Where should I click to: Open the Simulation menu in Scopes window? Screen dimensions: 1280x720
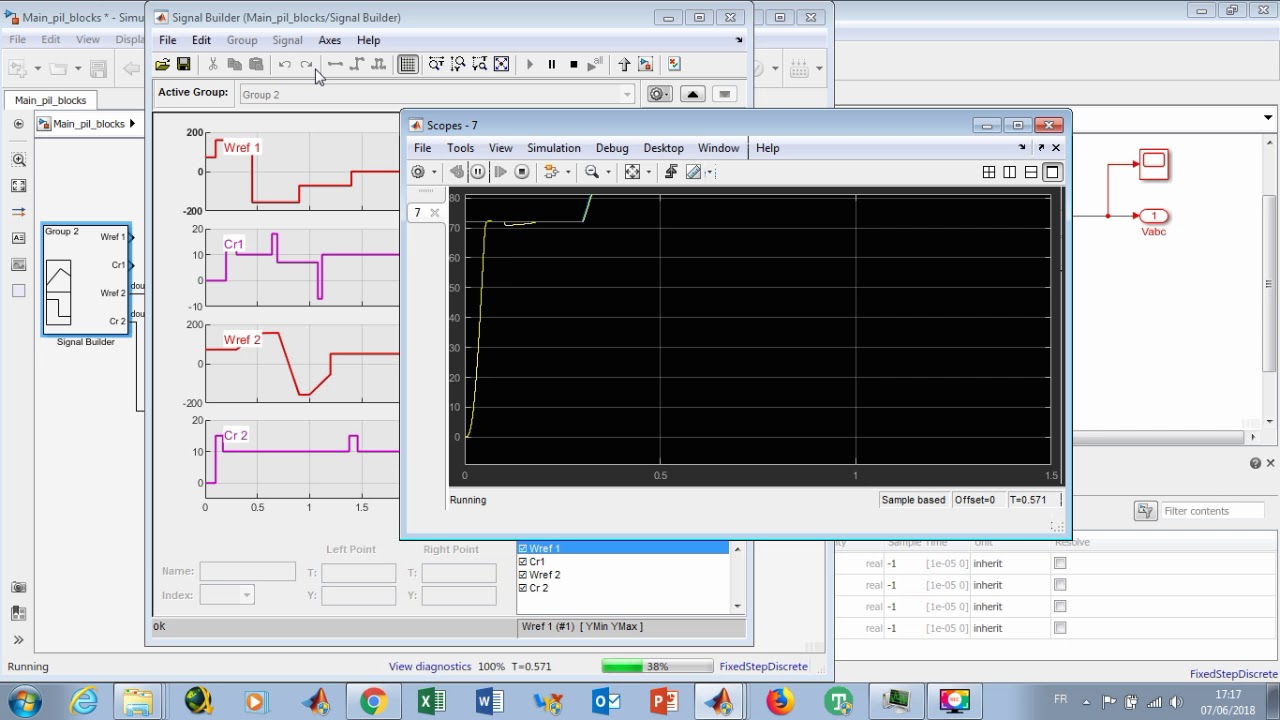(554, 148)
